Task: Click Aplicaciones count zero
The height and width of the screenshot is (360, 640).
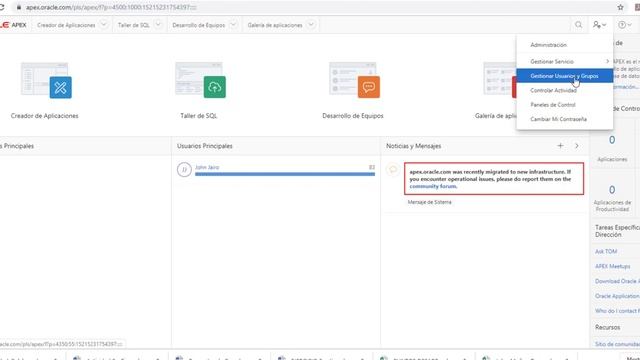Action: (x=612, y=140)
